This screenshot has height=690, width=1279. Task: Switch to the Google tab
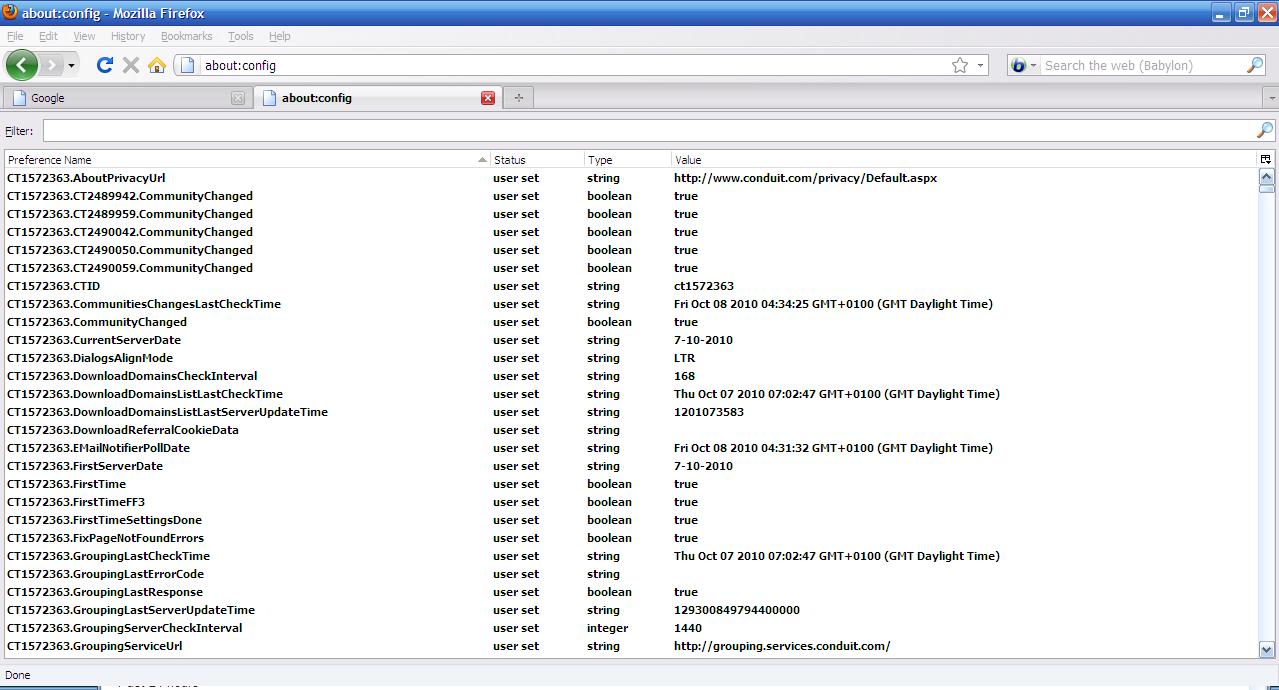tap(120, 98)
